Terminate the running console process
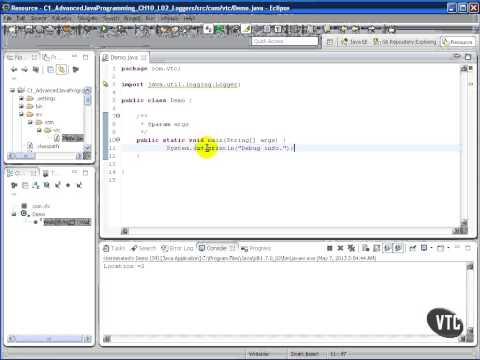Viewport: 480px width, 360px height. pos(330,248)
